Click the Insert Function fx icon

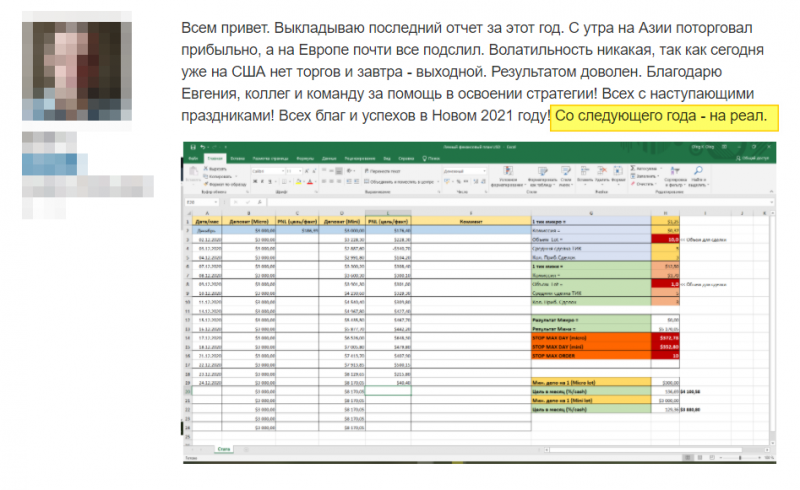260,202
